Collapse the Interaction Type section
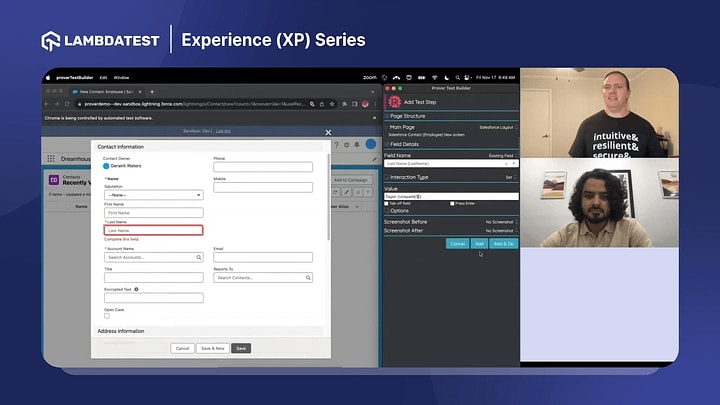 coord(387,177)
